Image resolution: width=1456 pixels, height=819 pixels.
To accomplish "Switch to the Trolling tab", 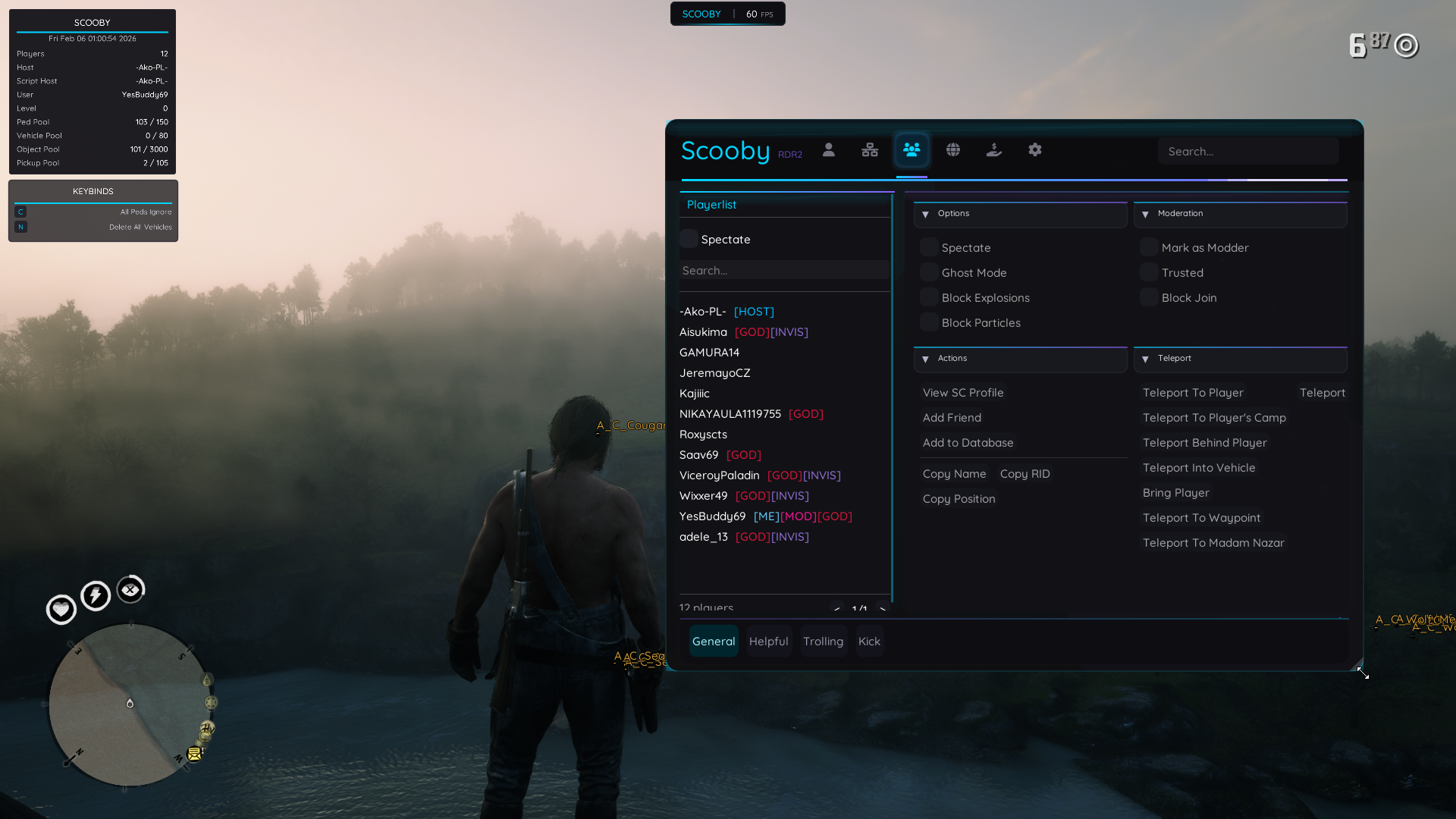I will 824,641.
